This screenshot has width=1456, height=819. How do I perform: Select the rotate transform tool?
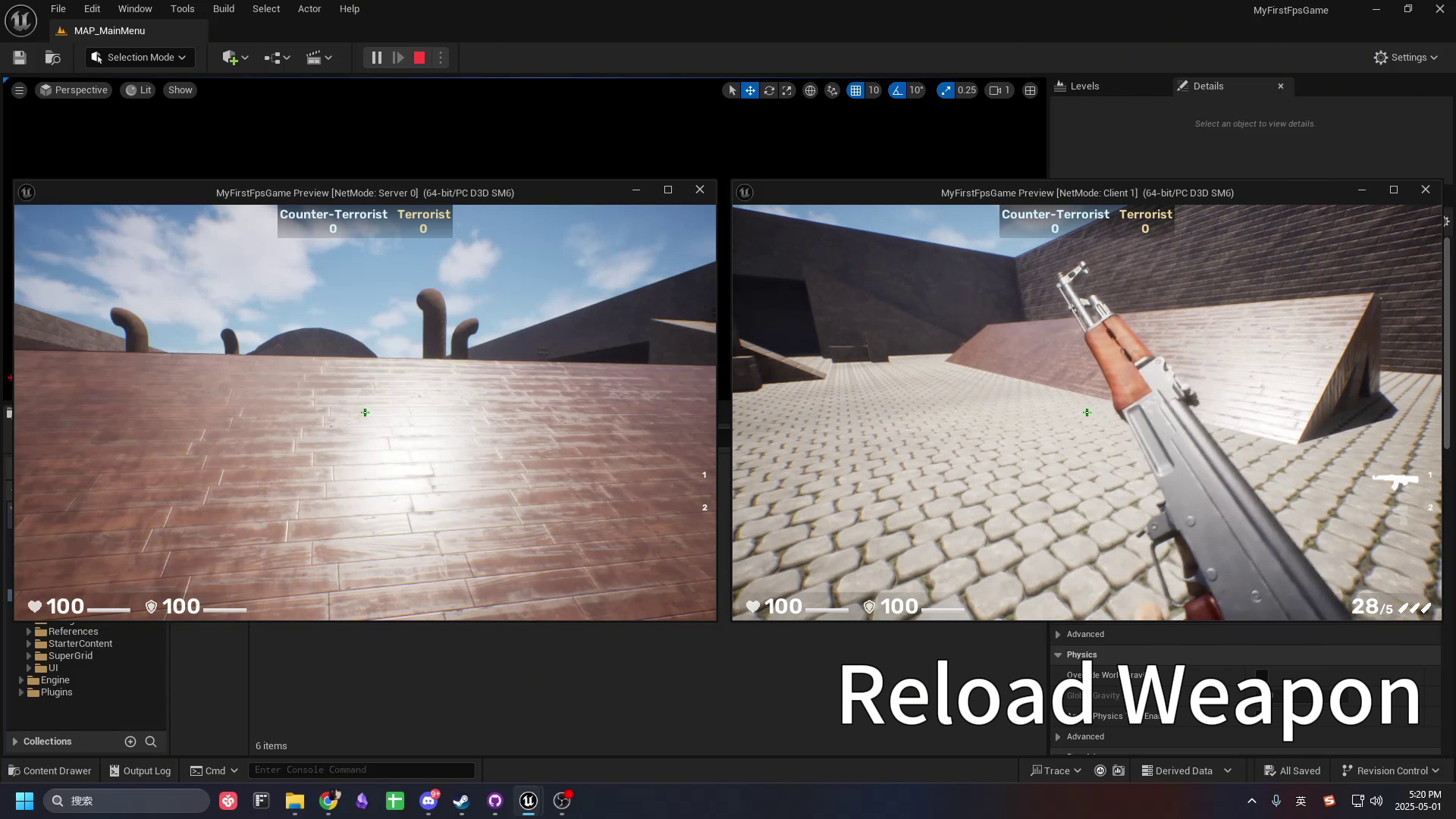(x=769, y=90)
